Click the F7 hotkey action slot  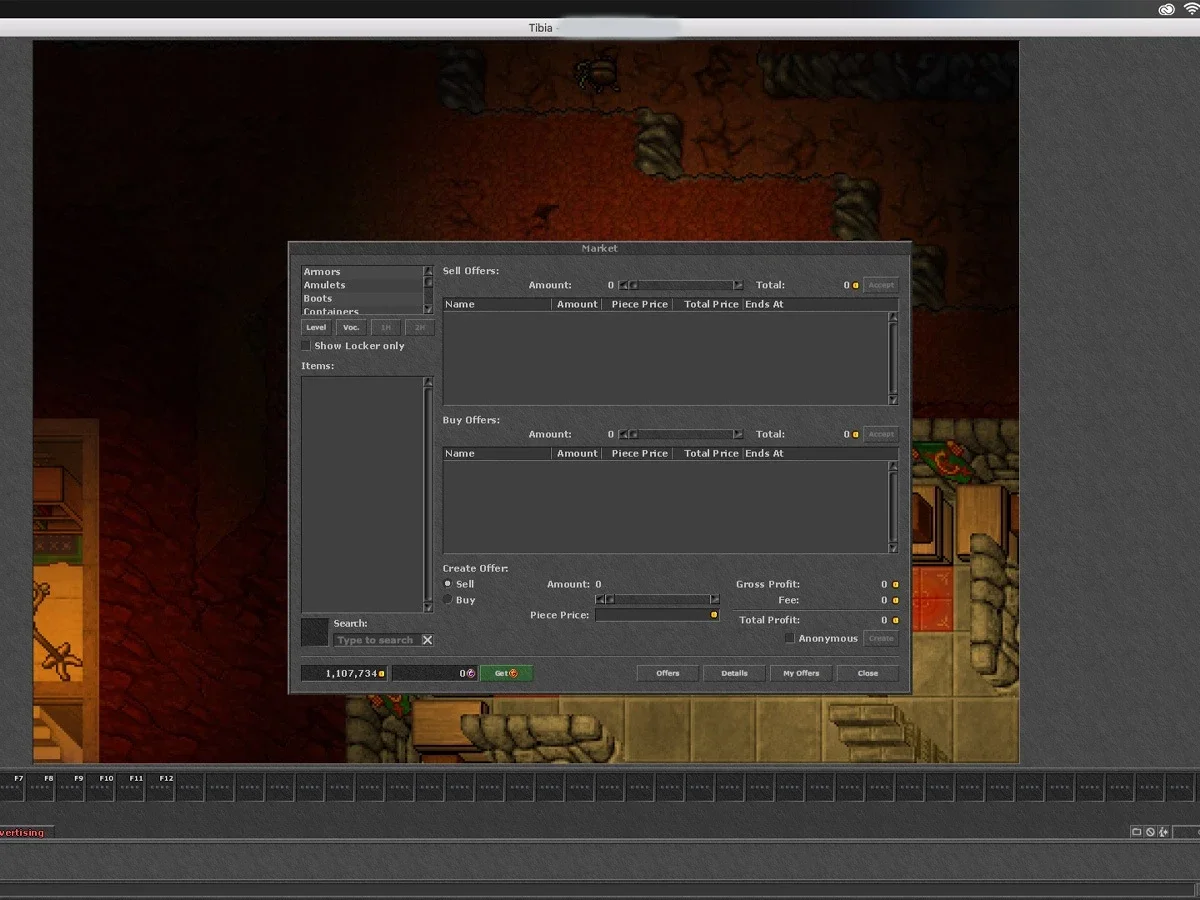tap(12, 786)
